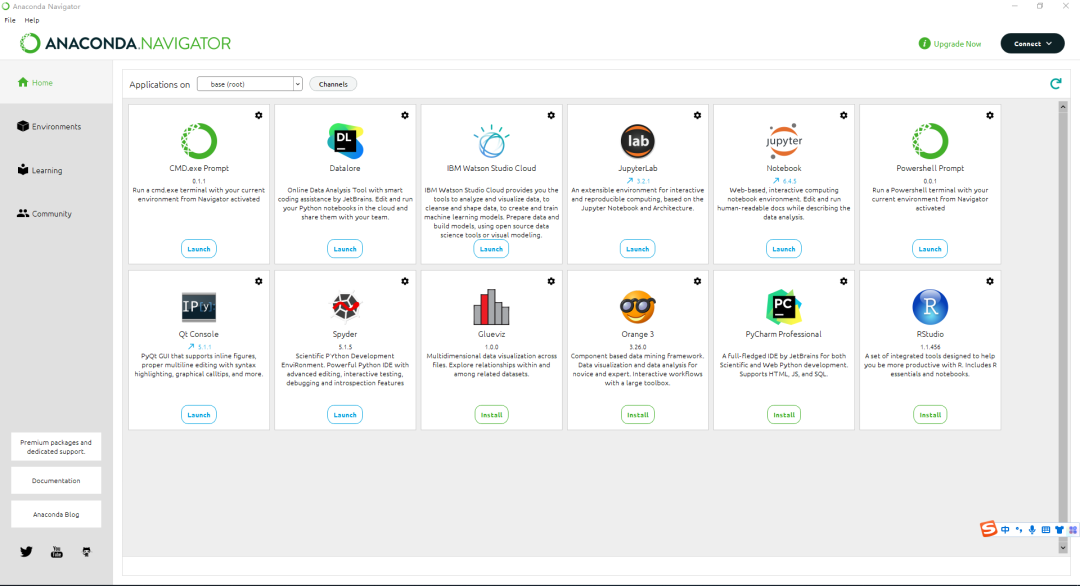Open settings gear on Notebook card
Image resolution: width=1080 pixels, height=586 pixels.
coord(844,116)
